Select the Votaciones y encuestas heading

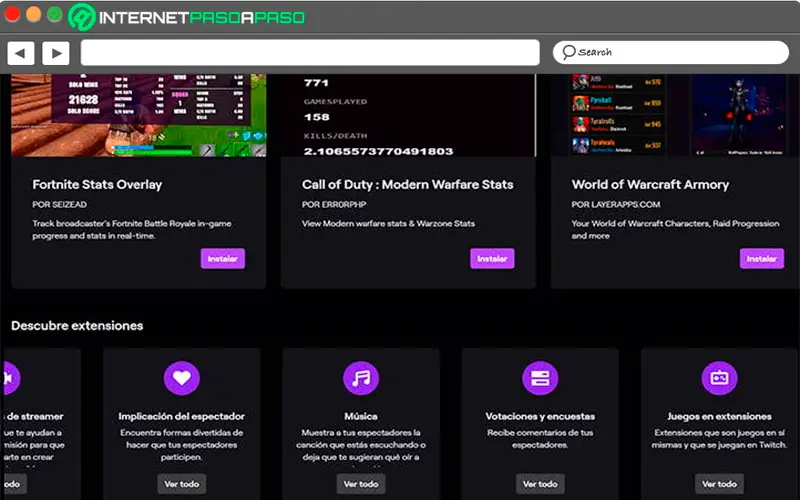click(540, 416)
